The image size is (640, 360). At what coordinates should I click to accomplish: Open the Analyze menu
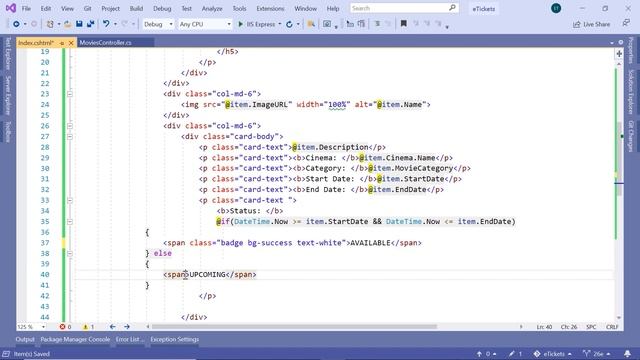212,8
